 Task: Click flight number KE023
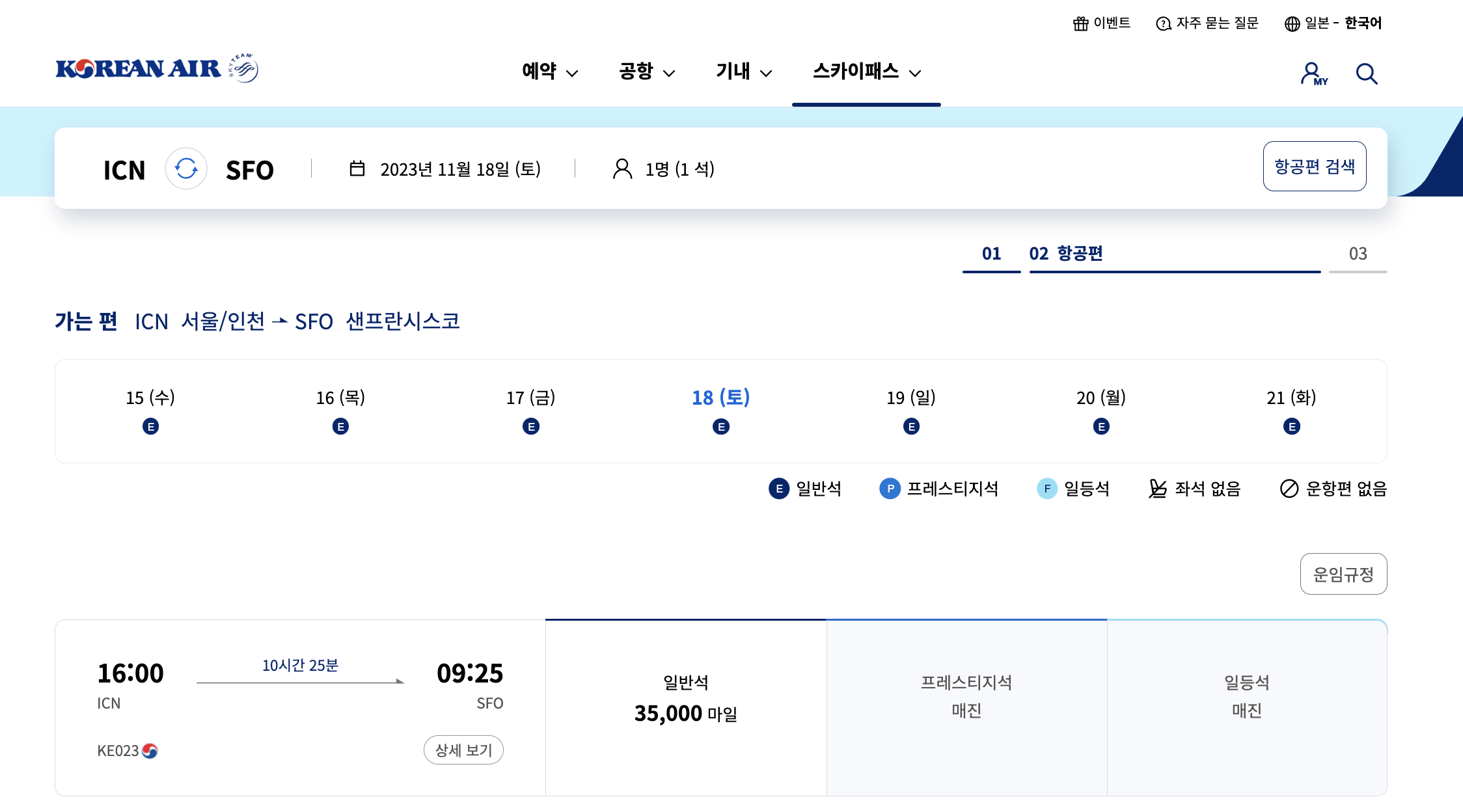pyautogui.click(x=118, y=751)
